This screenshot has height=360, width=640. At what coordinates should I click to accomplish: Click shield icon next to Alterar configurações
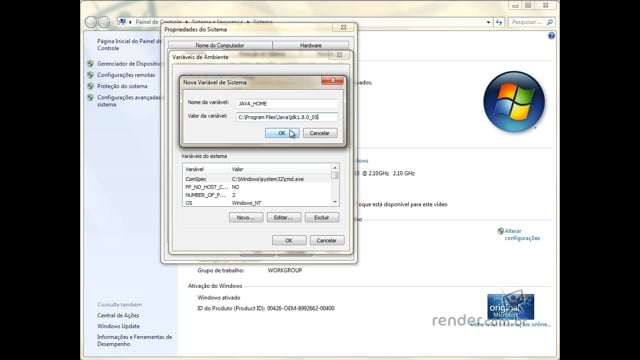(x=501, y=231)
